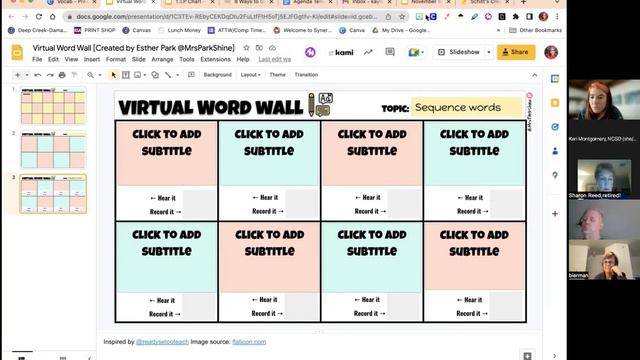The height and width of the screenshot is (360, 640).
Task: Open the Insert menu
Action: coord(92,60)
